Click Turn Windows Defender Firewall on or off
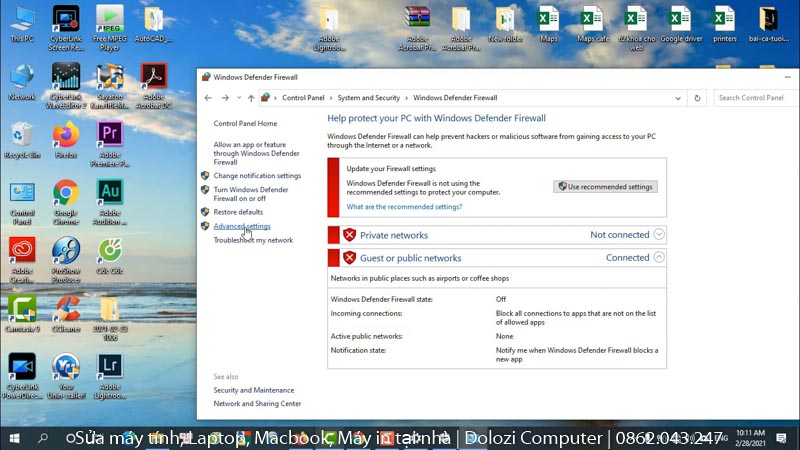Viewport: 800px width, 450px height. [250, 194]
